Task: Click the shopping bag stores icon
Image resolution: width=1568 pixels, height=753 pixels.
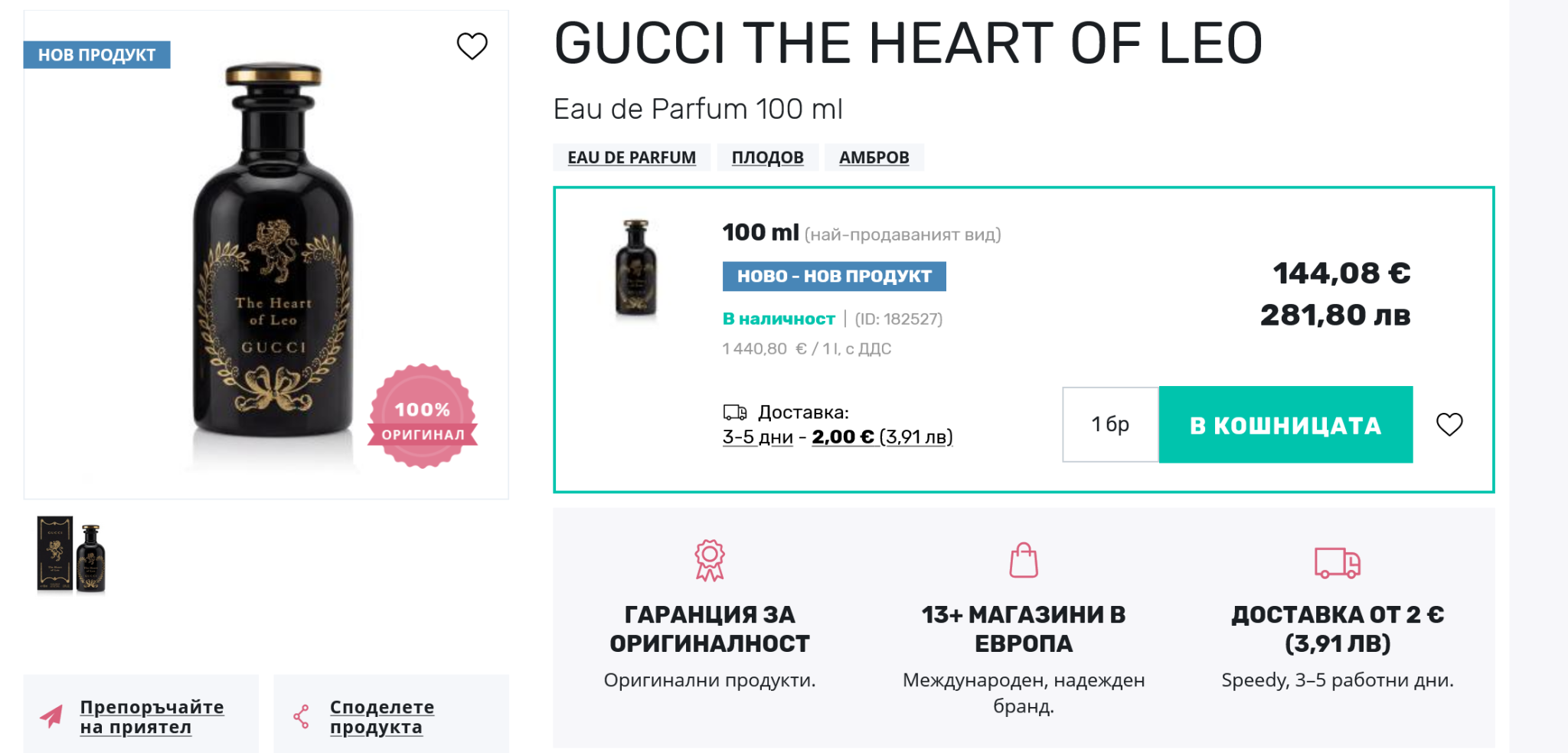Action: coord(1024,561)
